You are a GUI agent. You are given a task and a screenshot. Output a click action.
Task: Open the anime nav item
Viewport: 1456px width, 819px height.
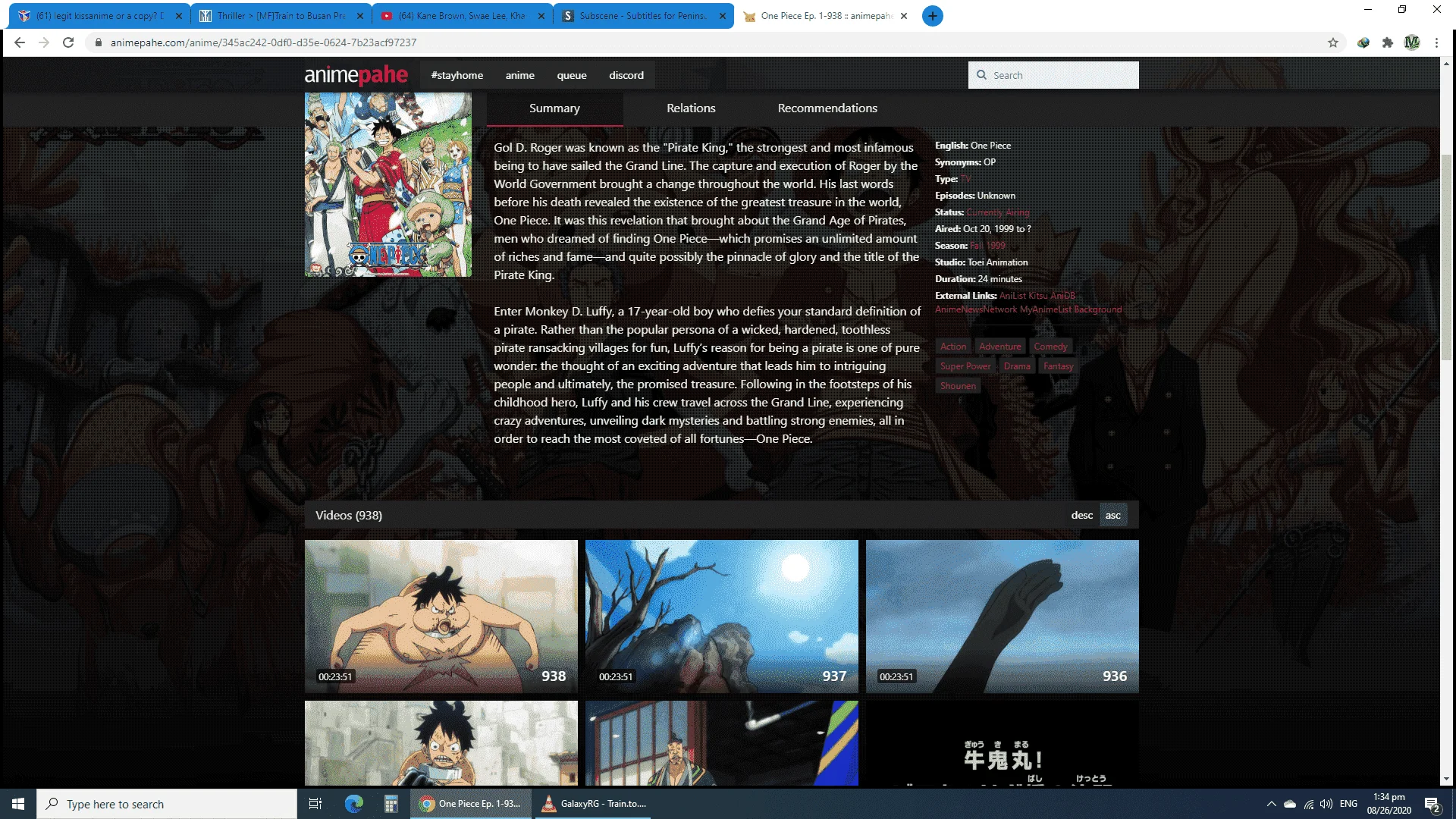coord(519,75)
